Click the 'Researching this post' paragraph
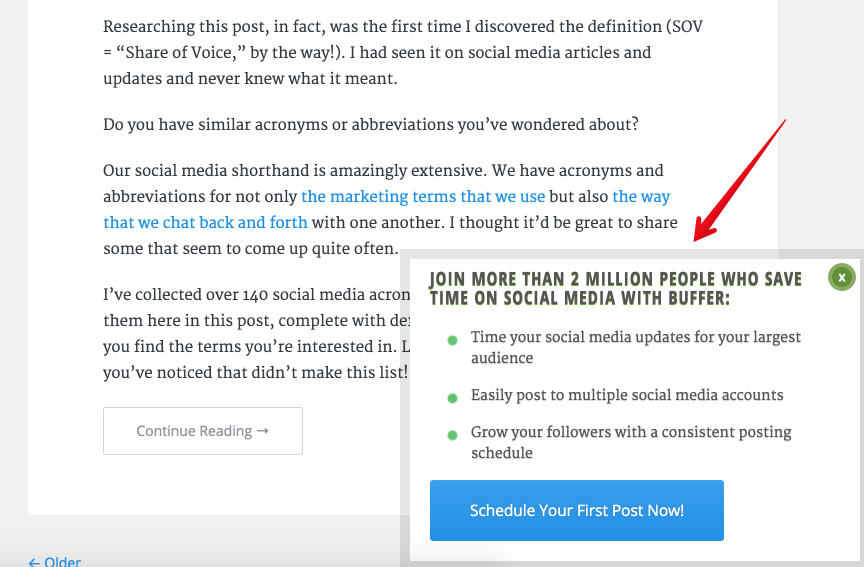864x567 pixels. click(x=403, y=52)
